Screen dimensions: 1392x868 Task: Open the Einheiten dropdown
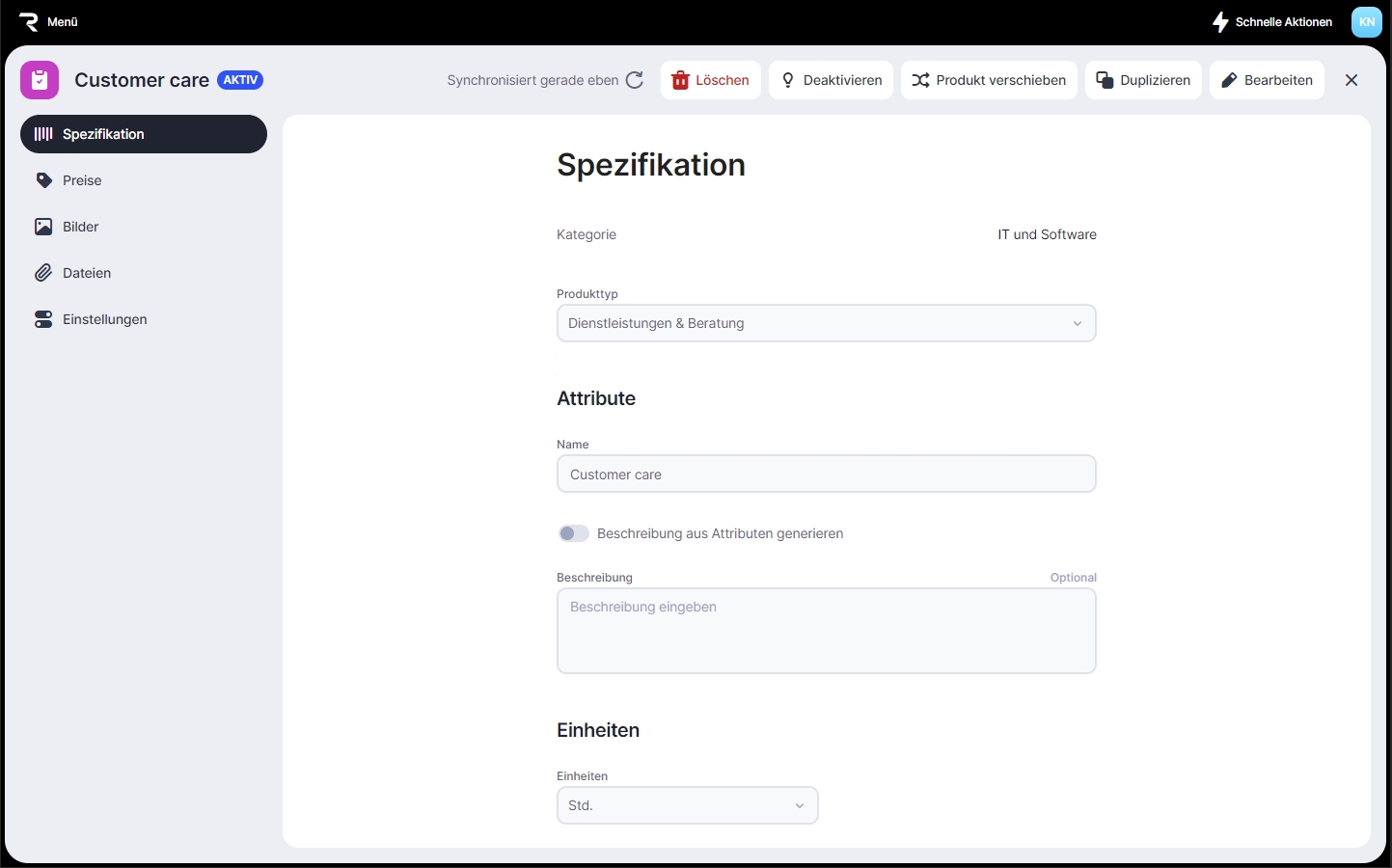(x=687, y=805)
